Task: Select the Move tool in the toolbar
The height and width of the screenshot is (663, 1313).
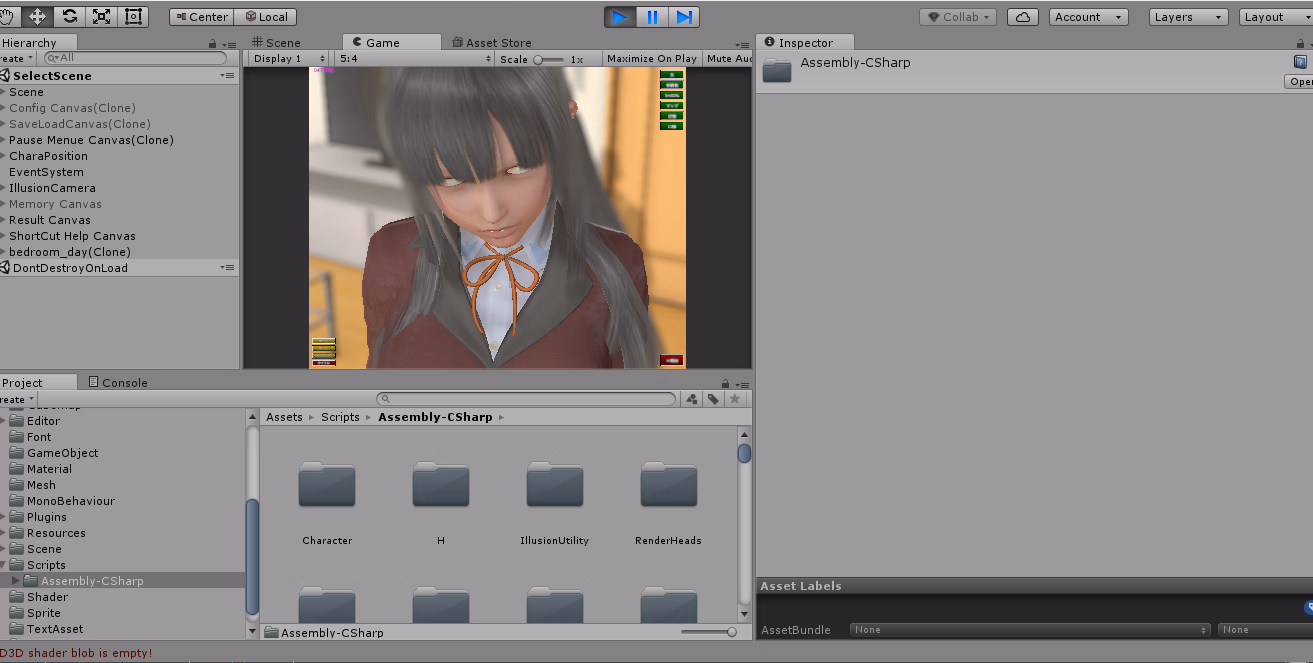Action: pyautogui.click(x=38, y=16)
